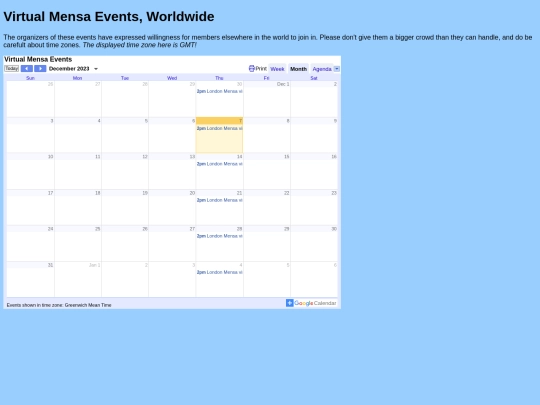Click the Print printer icon
Image resolution: width=540 pixels, height=405 pixels.
[252, 69]
